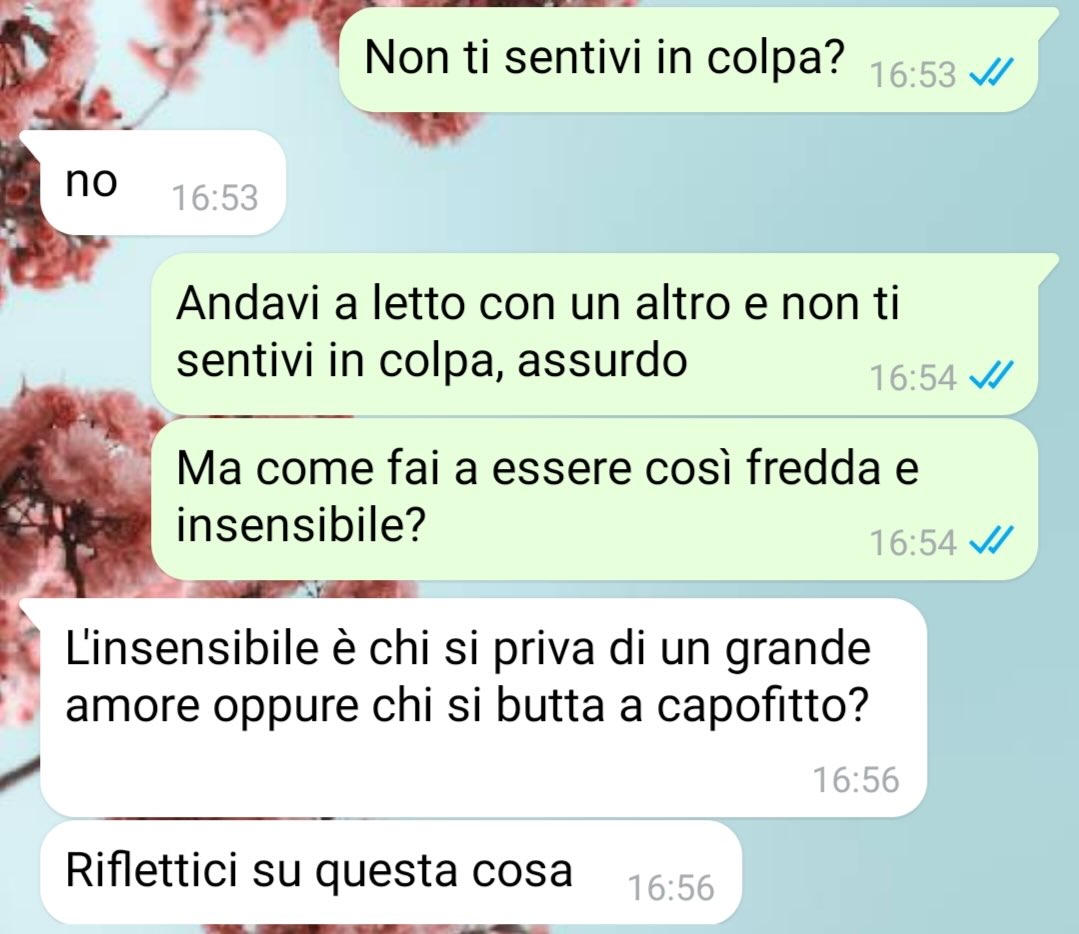Select the 'Riflettici su questa cosa' message
1079x934 pixels.
tap(391, 872)
